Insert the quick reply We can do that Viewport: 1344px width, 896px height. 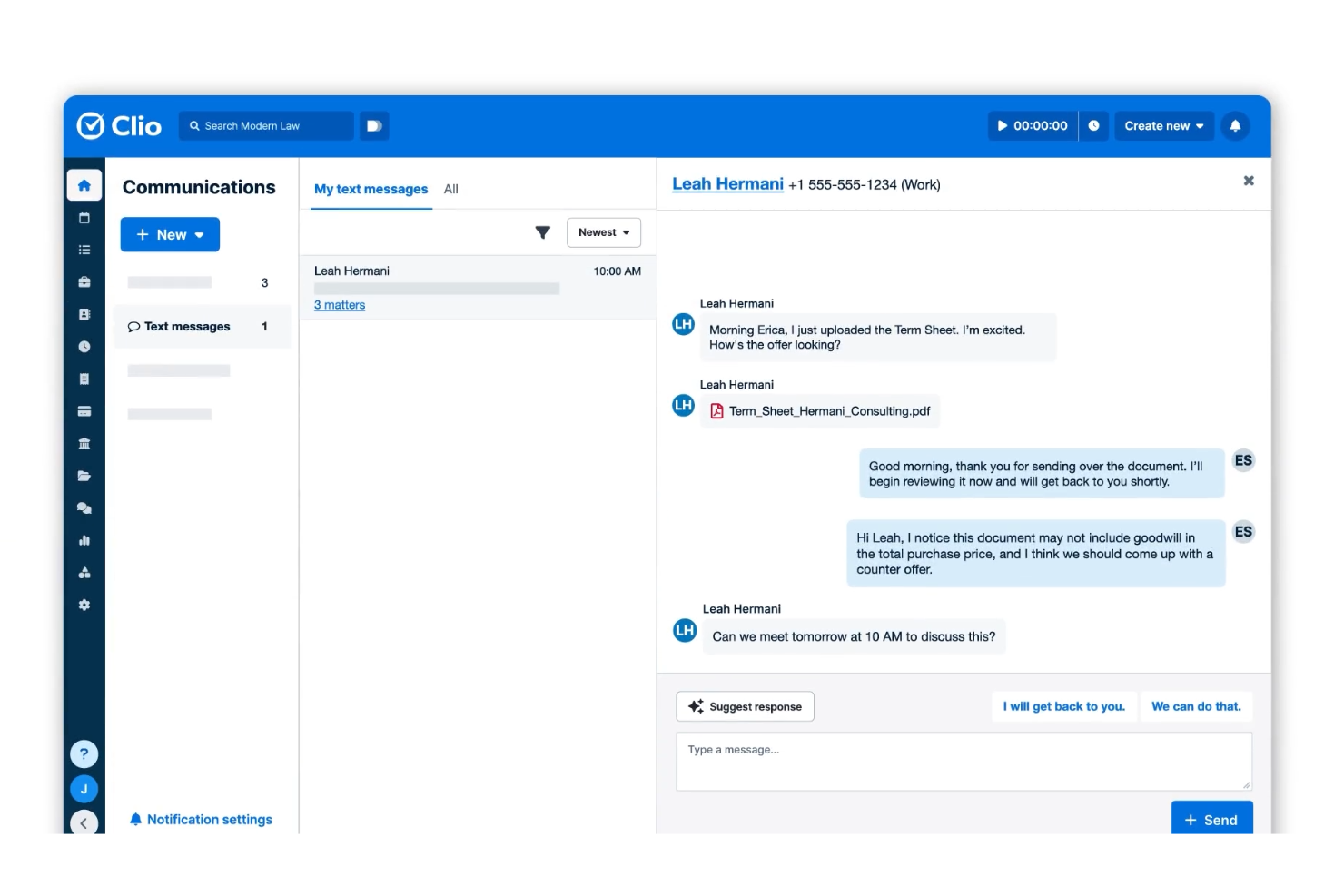pos(1196,706)
